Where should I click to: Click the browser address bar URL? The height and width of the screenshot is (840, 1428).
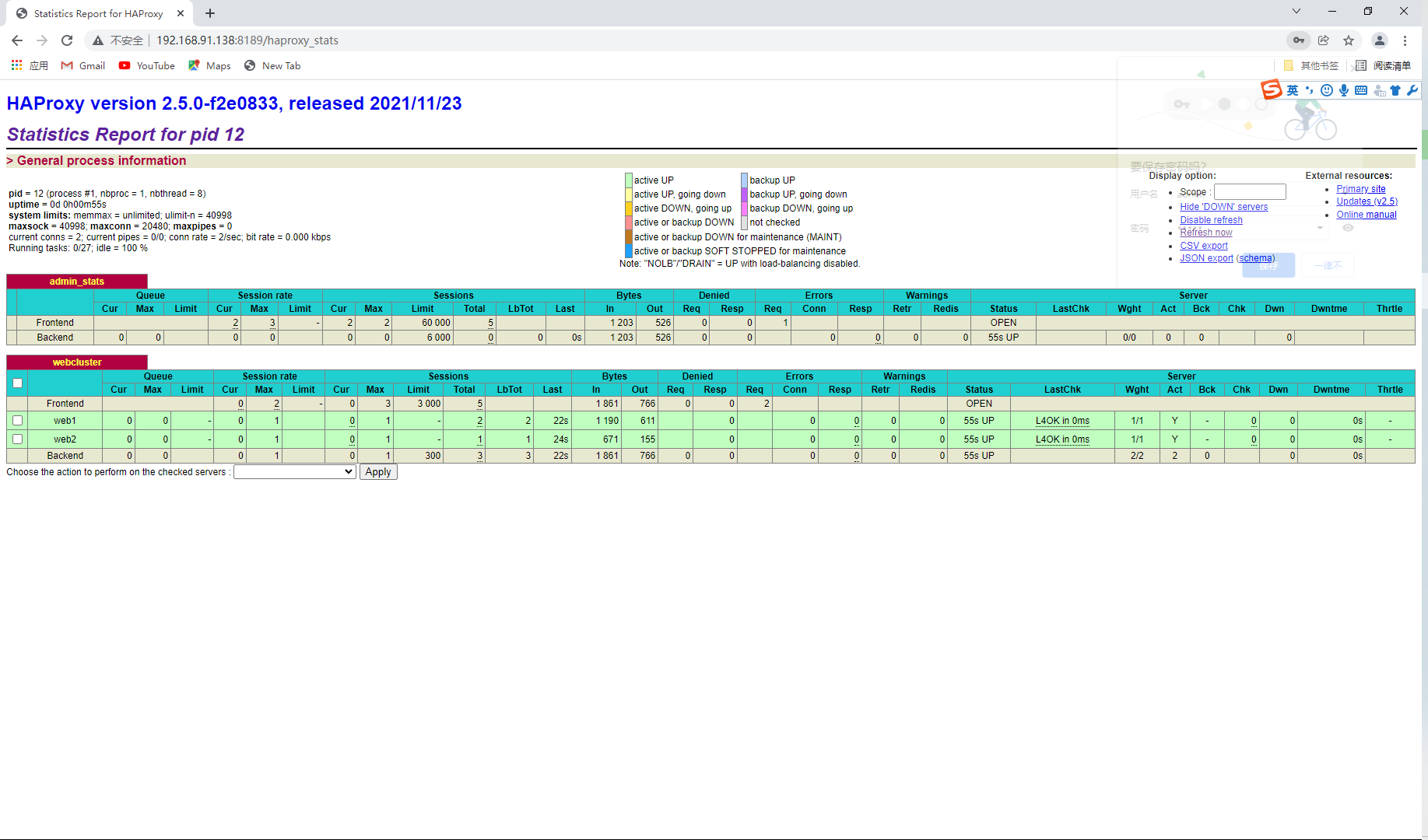click(247, 40)
